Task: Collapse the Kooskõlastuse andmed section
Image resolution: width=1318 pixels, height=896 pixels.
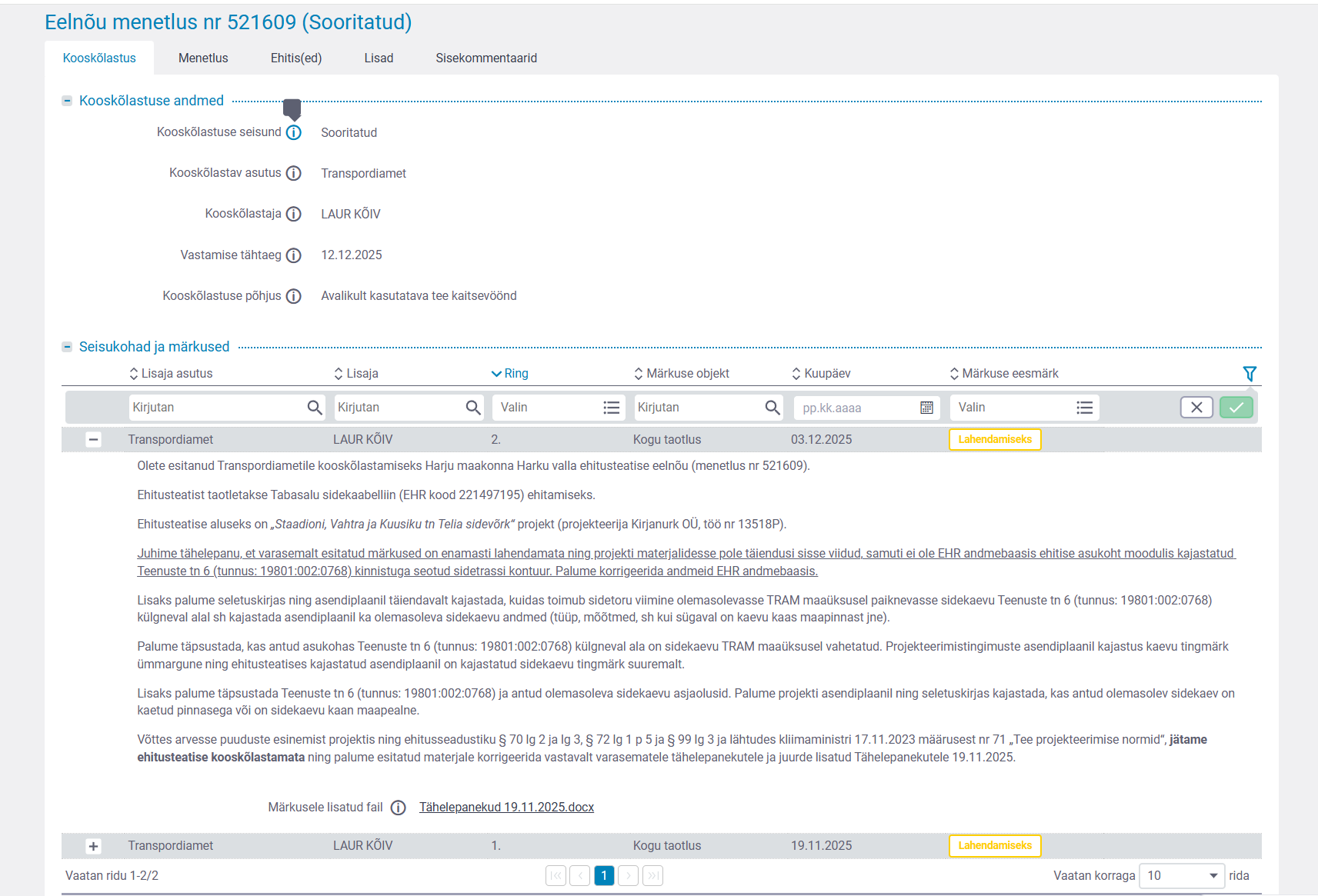Action: (67, 101)
